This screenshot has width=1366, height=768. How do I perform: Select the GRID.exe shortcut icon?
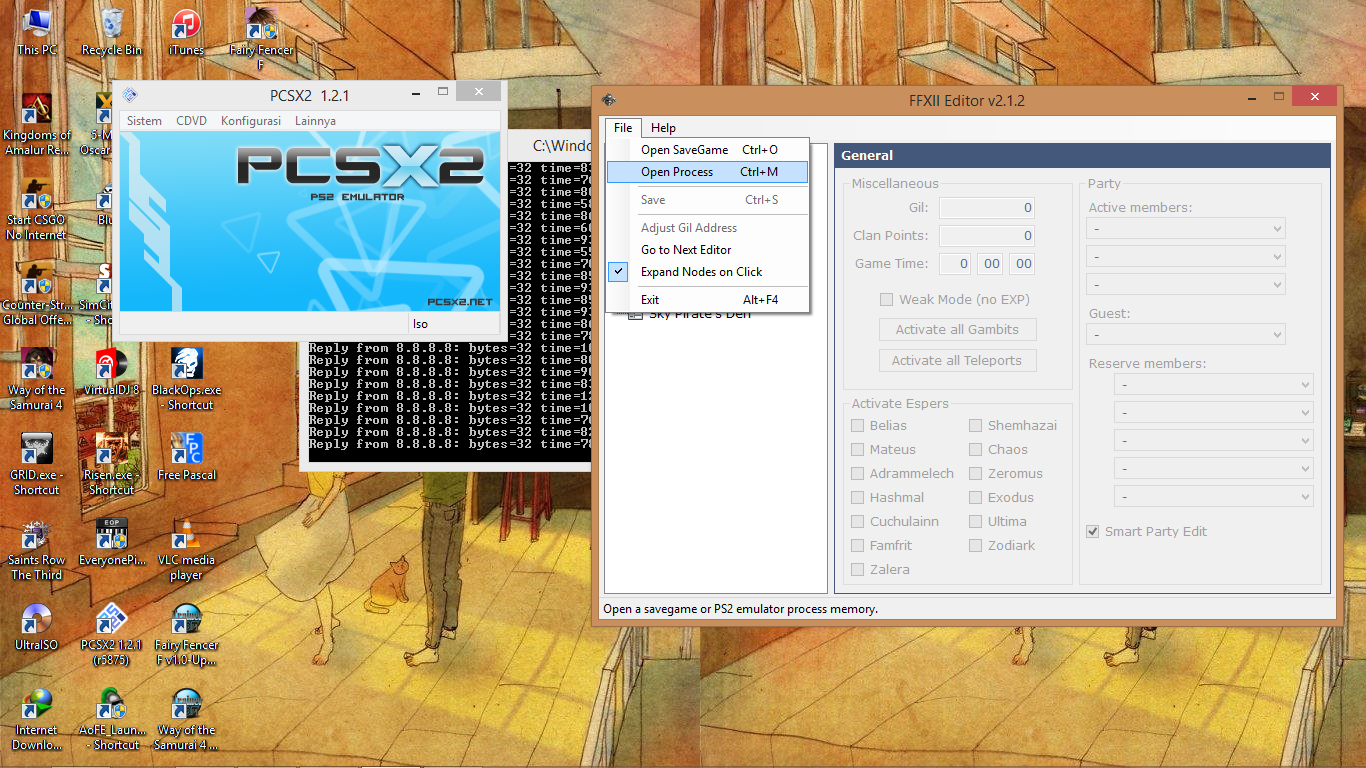(x=37, y=464)
